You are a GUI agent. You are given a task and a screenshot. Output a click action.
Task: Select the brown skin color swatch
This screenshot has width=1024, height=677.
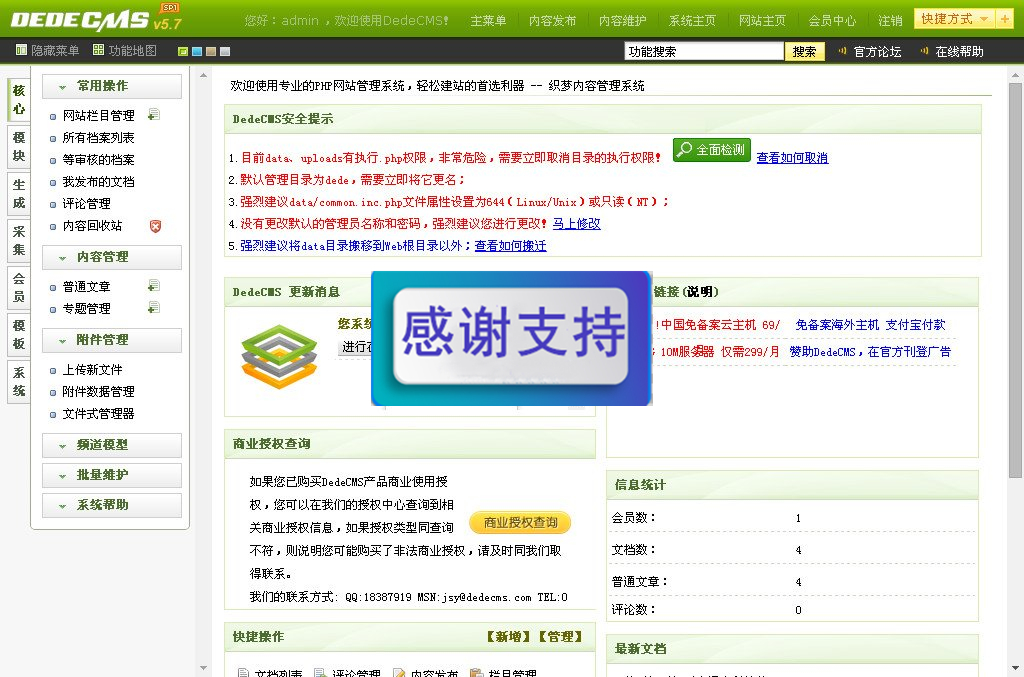(211, 51)
